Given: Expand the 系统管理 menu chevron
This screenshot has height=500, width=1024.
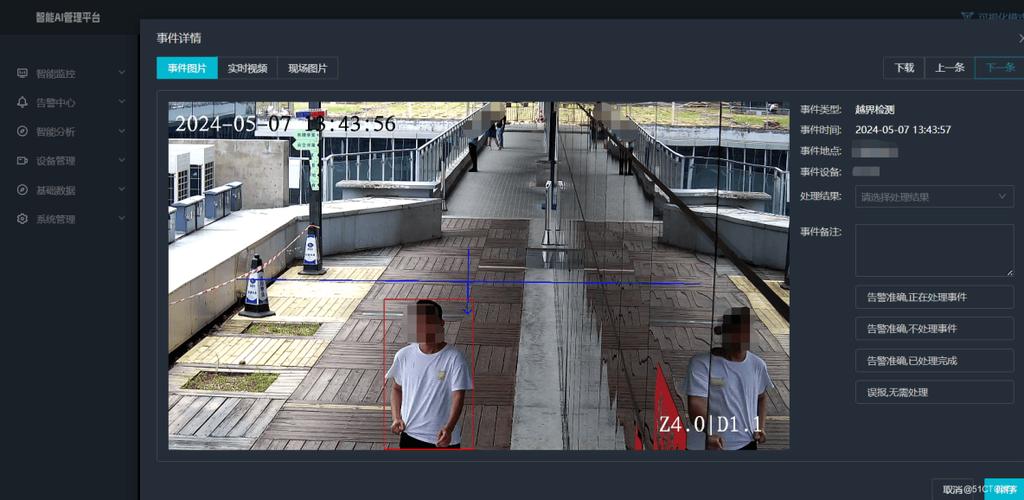Looking at the screenshot, I should tap(121, 219).
